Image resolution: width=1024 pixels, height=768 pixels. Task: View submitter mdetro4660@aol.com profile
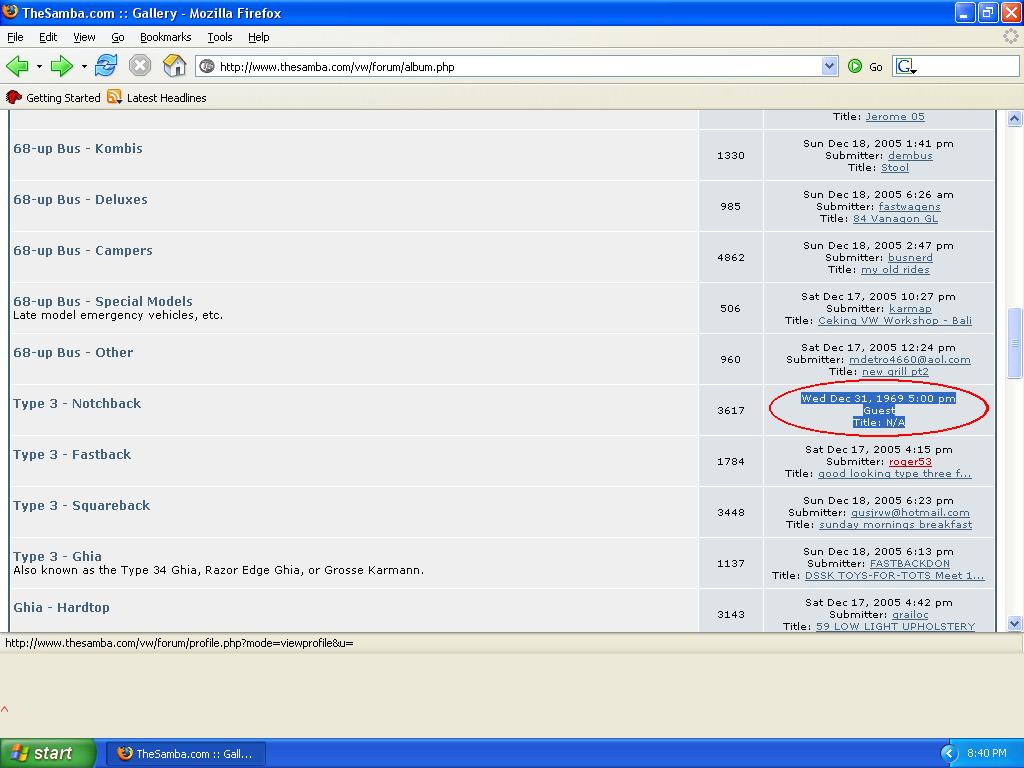pyautogui.click(x=910, y=359)
